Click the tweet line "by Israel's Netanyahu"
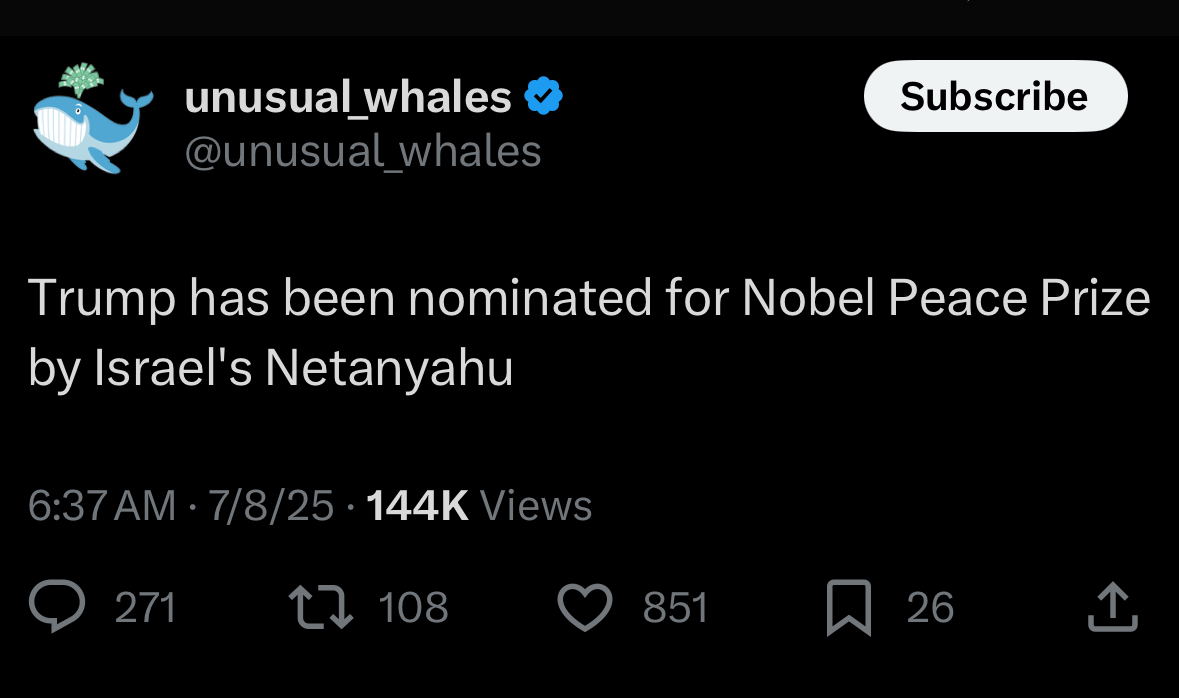The height and width of the screenshot is (698, 1179). tap(271, 369)
